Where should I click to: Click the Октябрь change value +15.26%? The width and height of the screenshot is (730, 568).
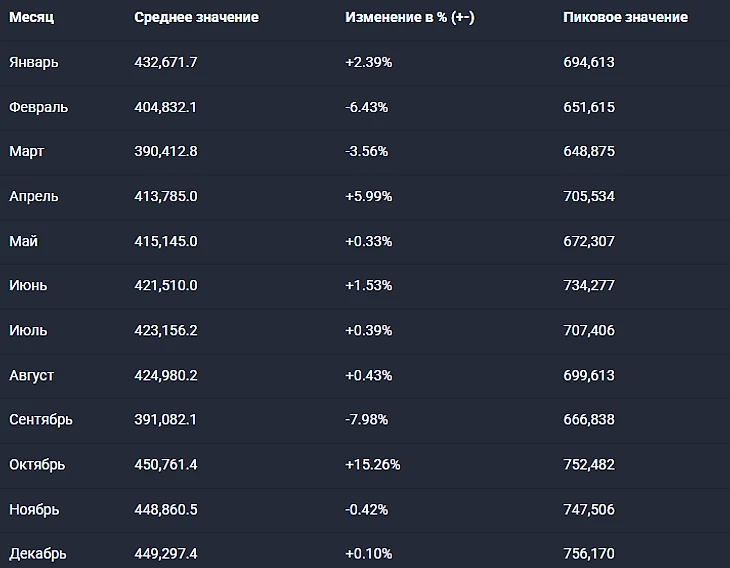(373, 465)
